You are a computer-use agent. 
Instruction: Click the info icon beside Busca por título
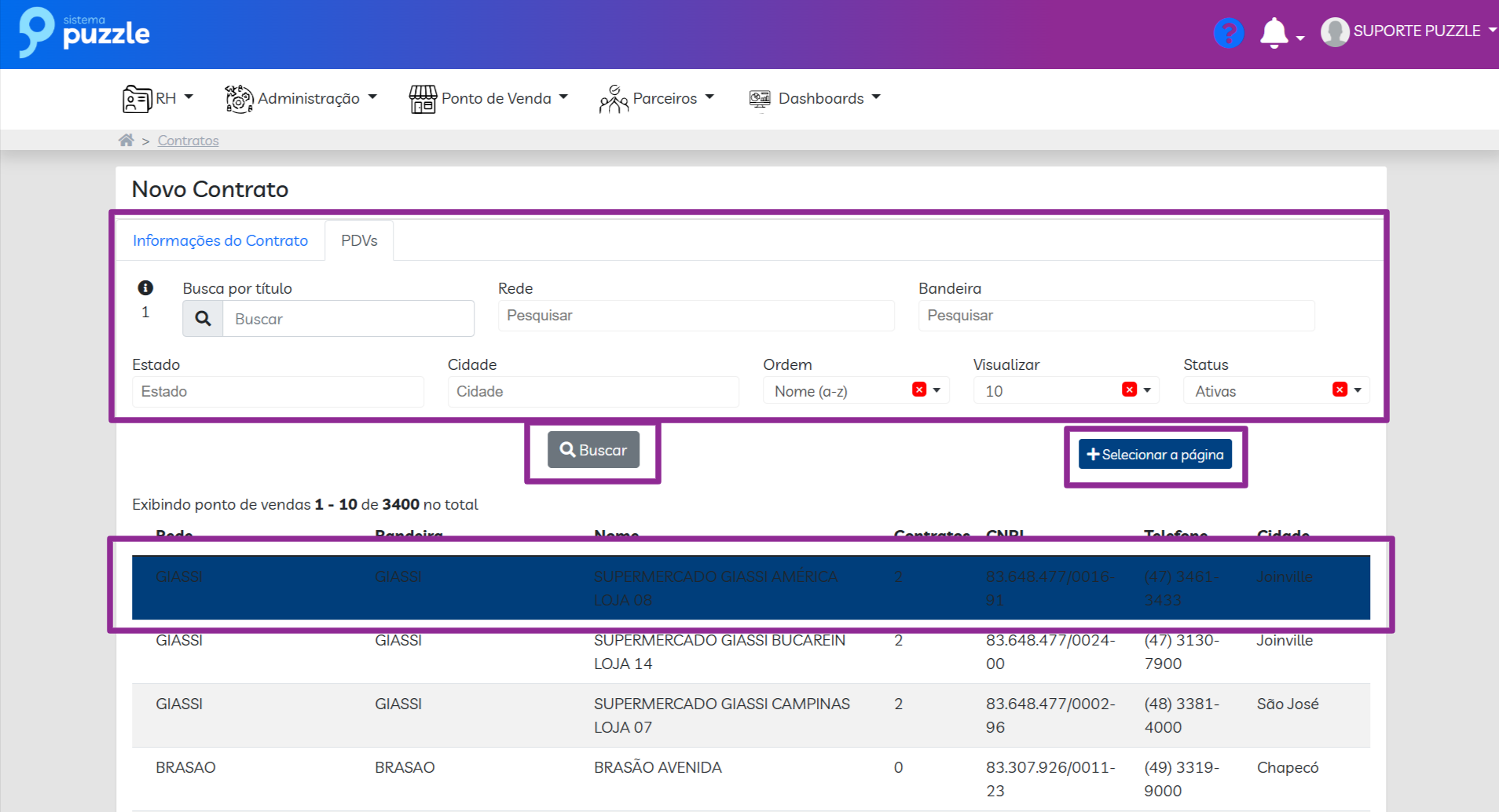tap(145, 288)
